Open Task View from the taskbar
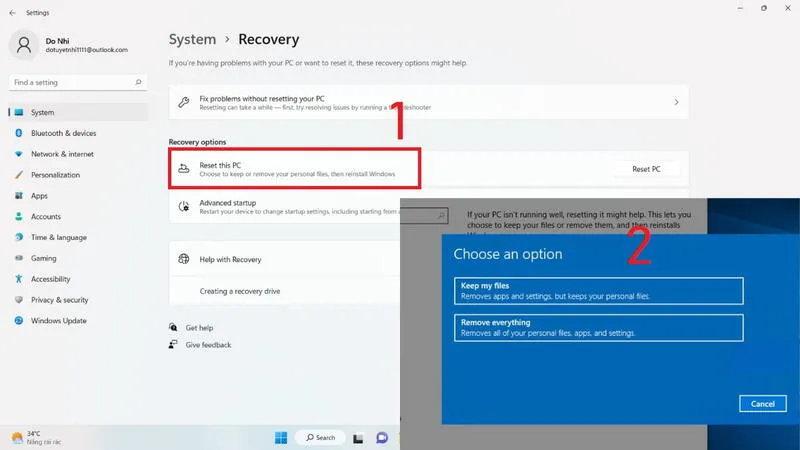Viewport: 800px width, 450px height. coord(359,438)
